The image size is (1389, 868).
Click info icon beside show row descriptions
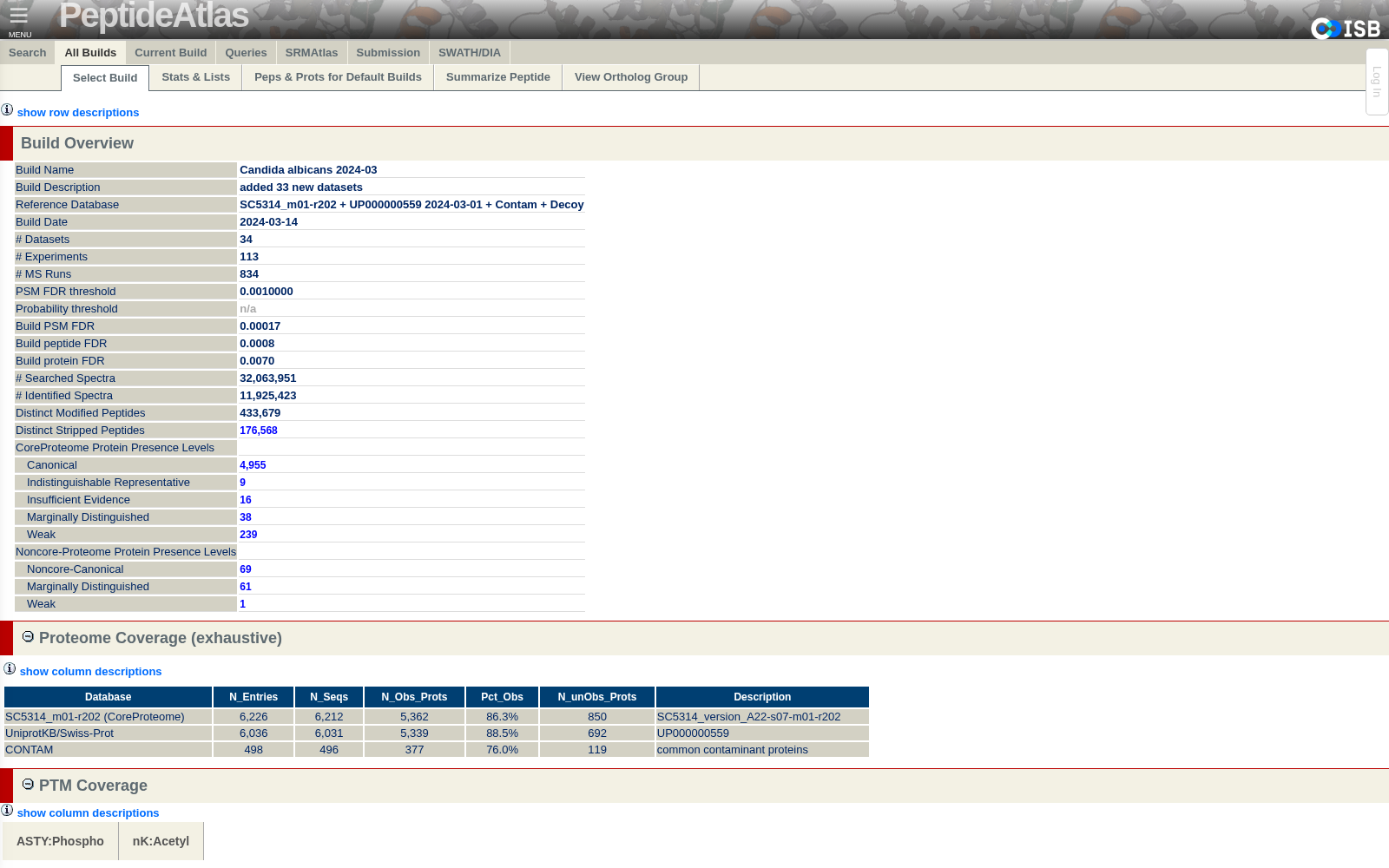point(7,110)
